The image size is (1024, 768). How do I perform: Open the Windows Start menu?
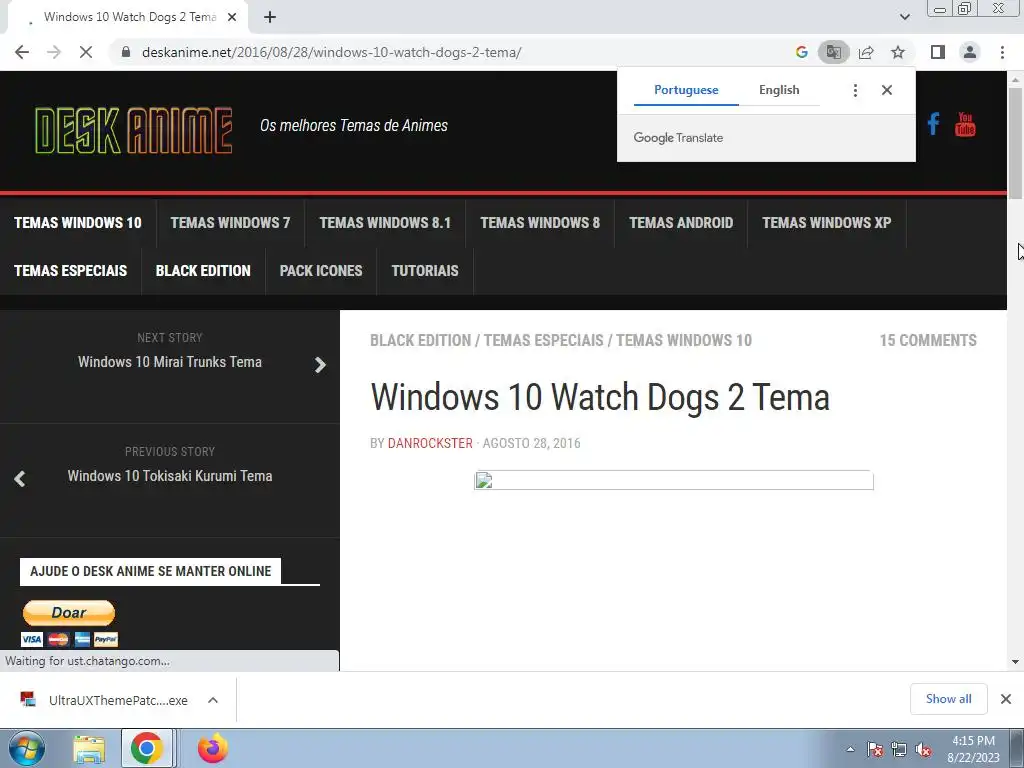tap(26, 748)
